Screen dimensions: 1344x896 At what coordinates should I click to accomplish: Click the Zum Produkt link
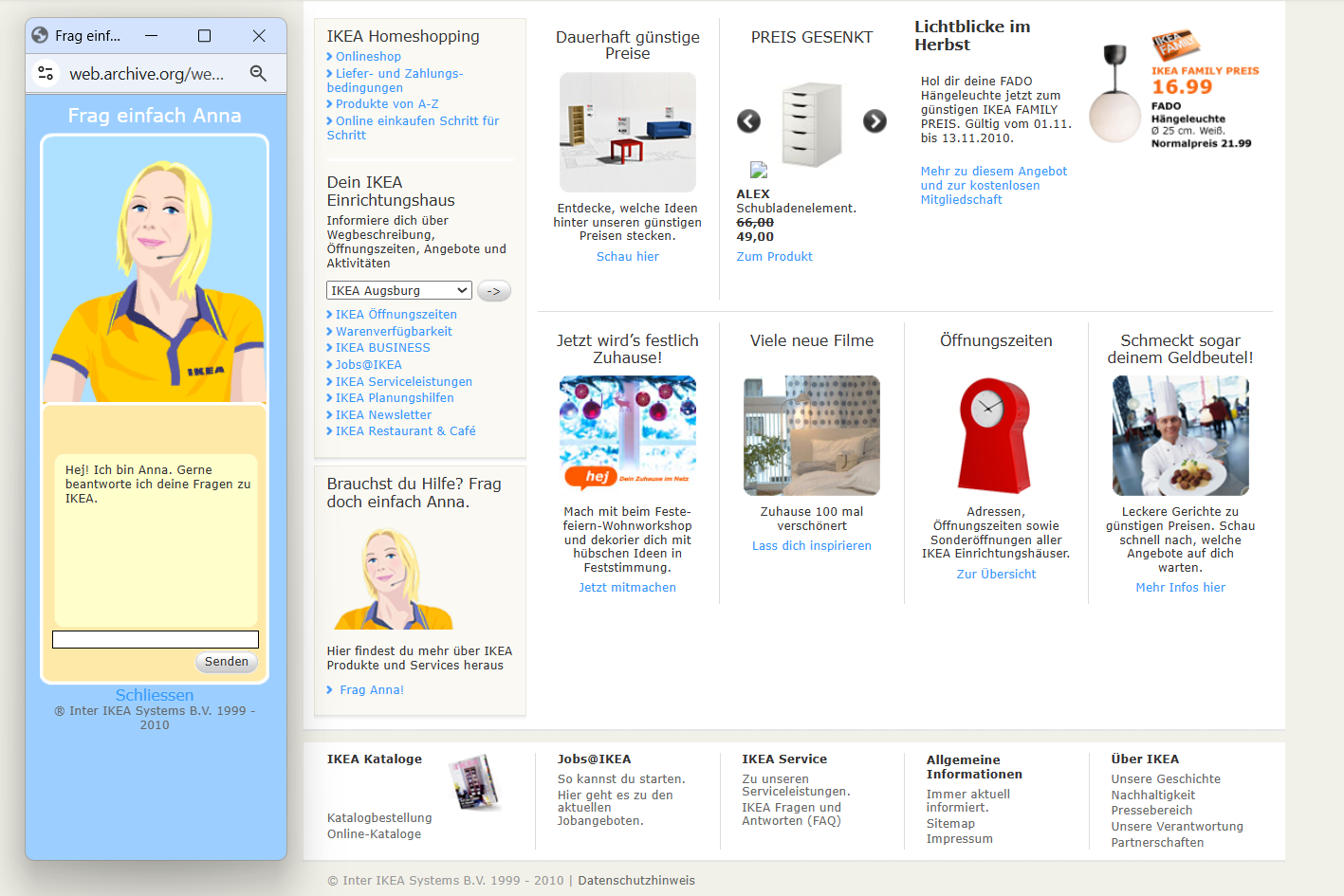click(x=775, y=257)
